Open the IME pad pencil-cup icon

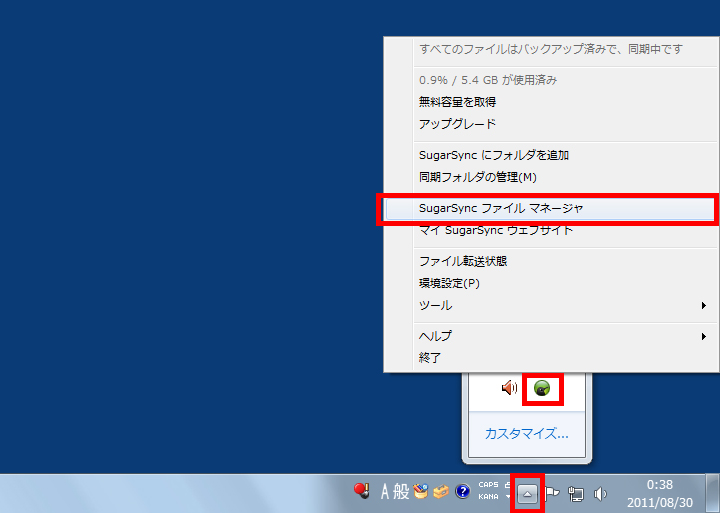coord(420,491)
